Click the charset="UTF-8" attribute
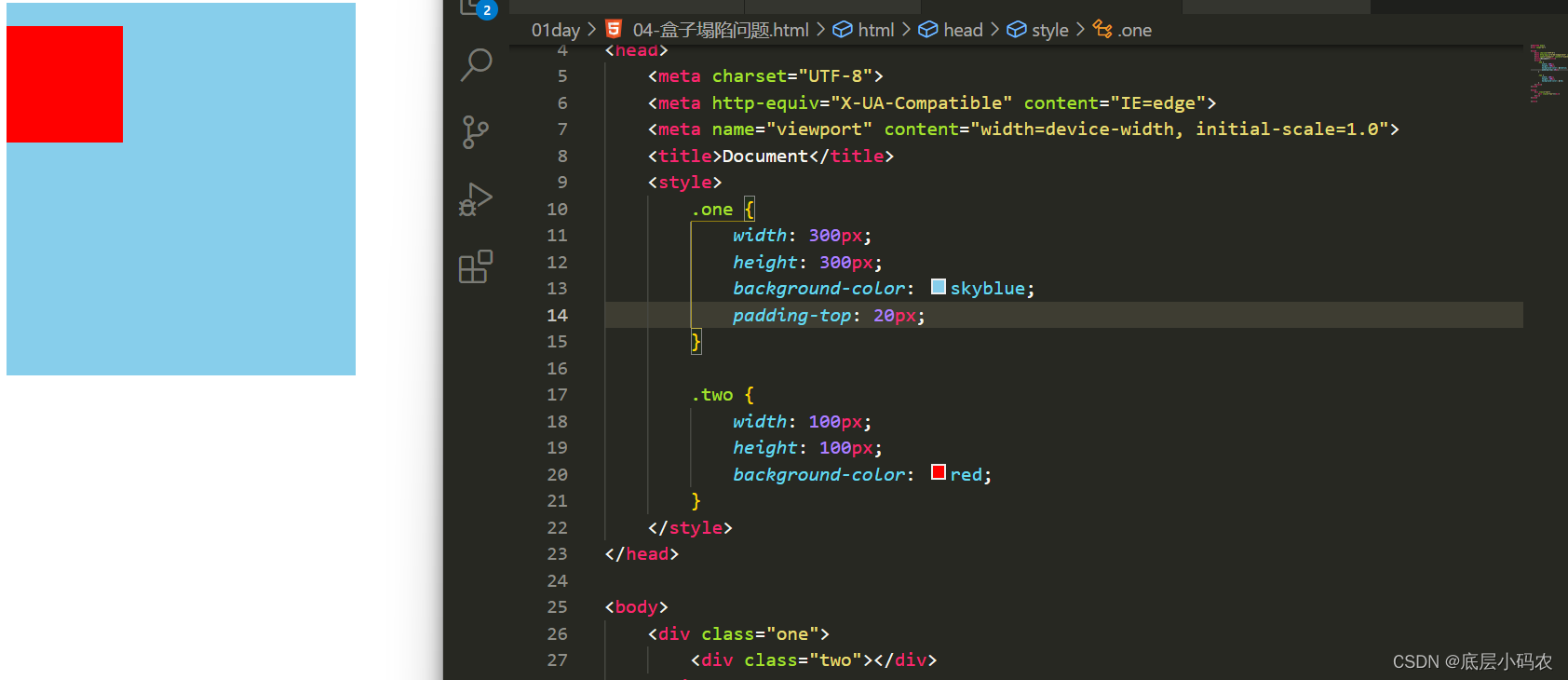 (x=792, y=76)
